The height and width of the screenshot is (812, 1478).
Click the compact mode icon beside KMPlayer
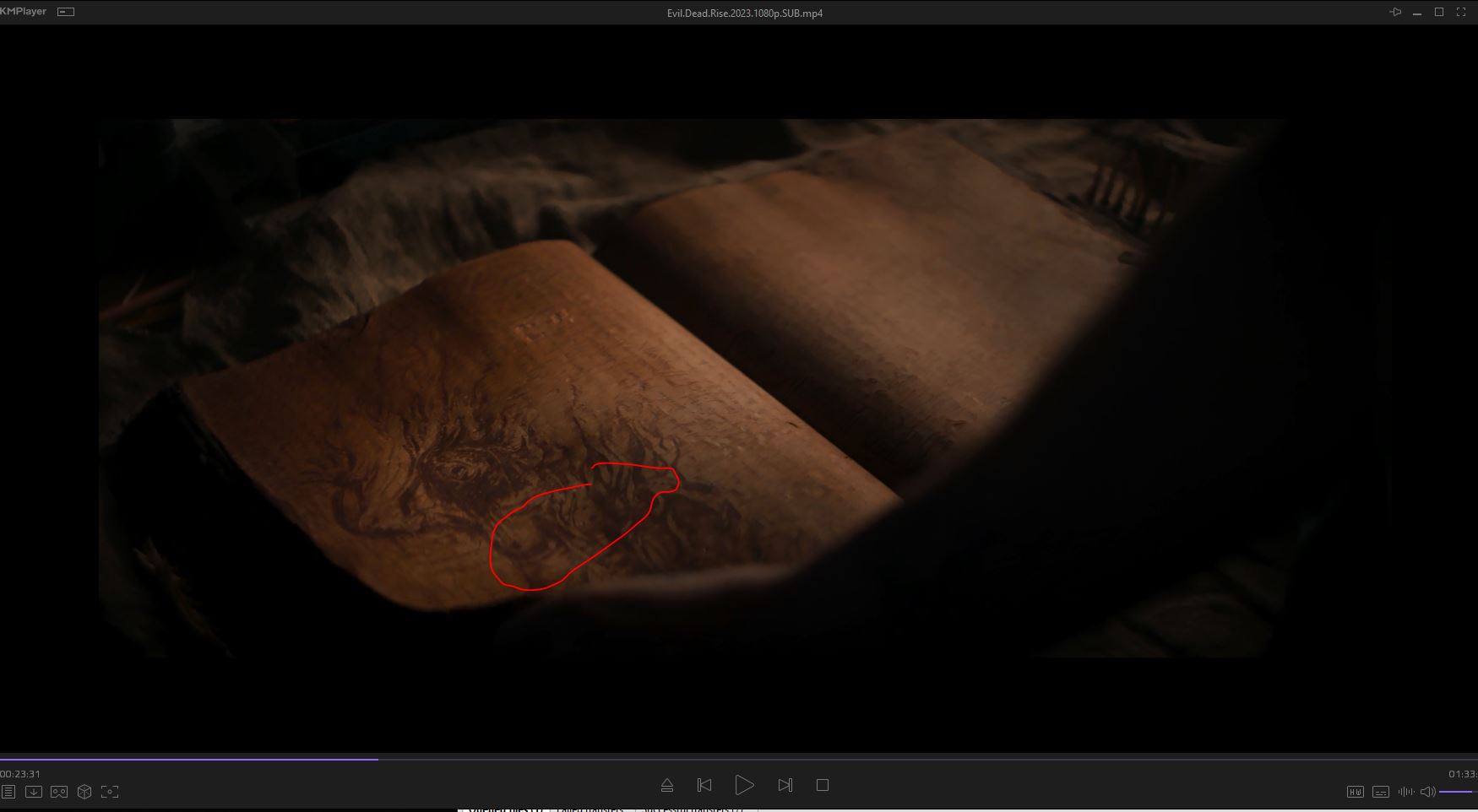point(66,12)
